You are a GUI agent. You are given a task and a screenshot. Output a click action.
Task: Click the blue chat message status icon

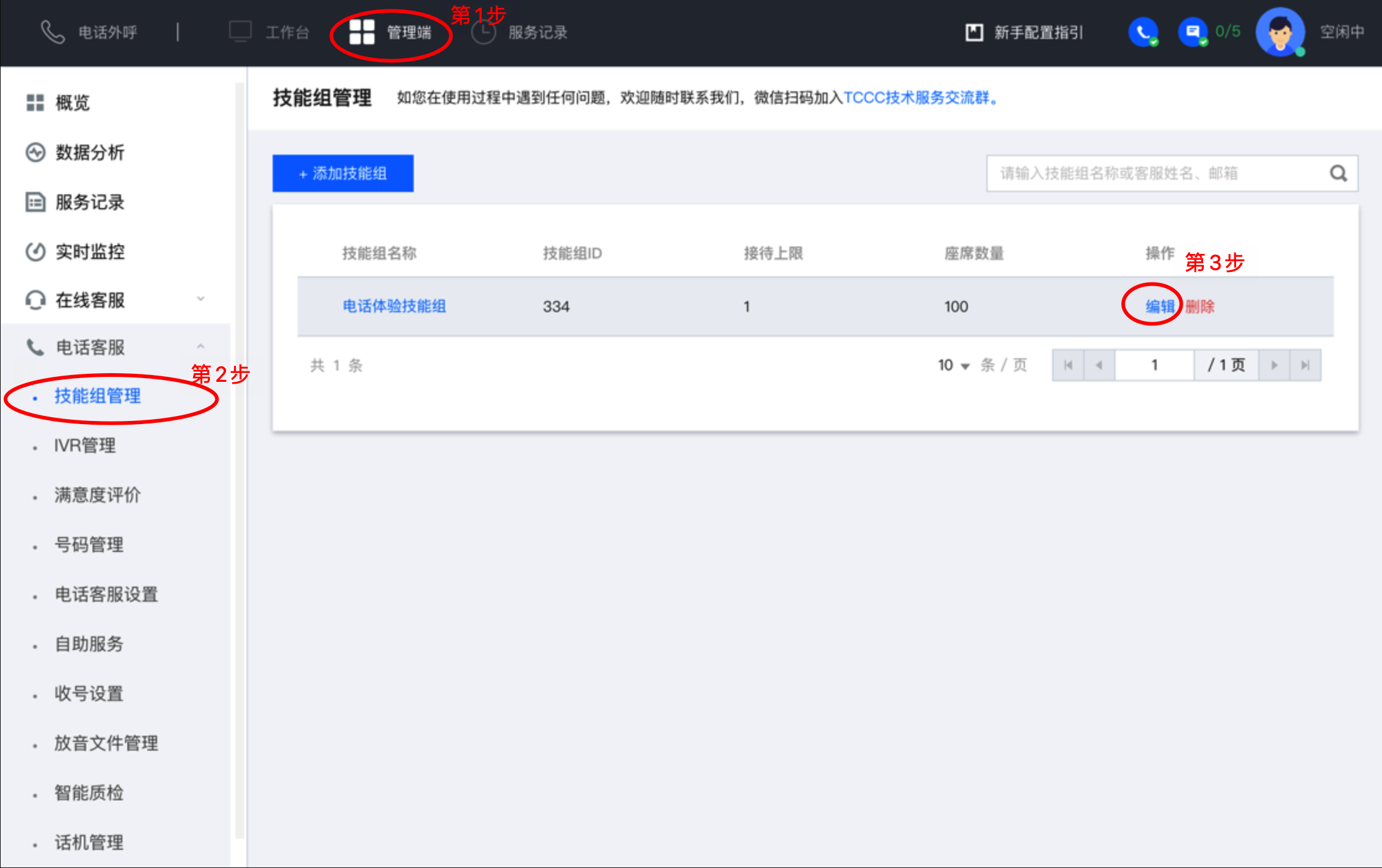pos(1193,32)
